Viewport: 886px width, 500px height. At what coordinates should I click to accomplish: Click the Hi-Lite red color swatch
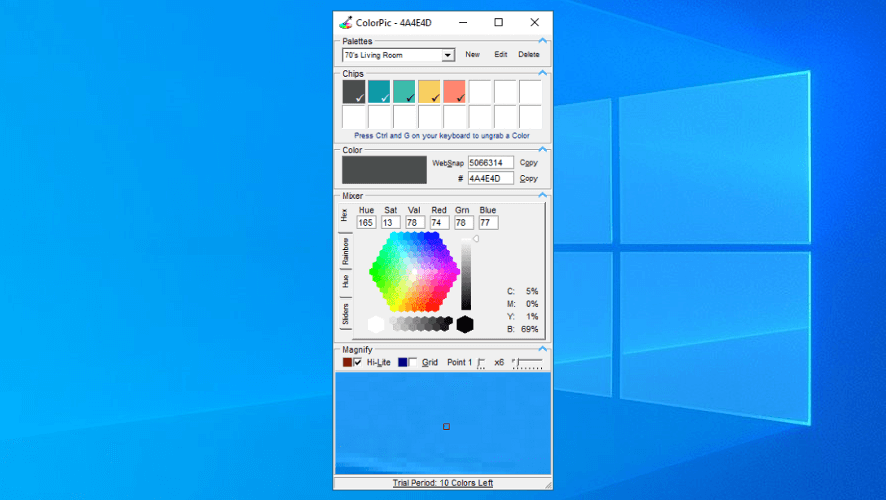click(x=348, y=362)
